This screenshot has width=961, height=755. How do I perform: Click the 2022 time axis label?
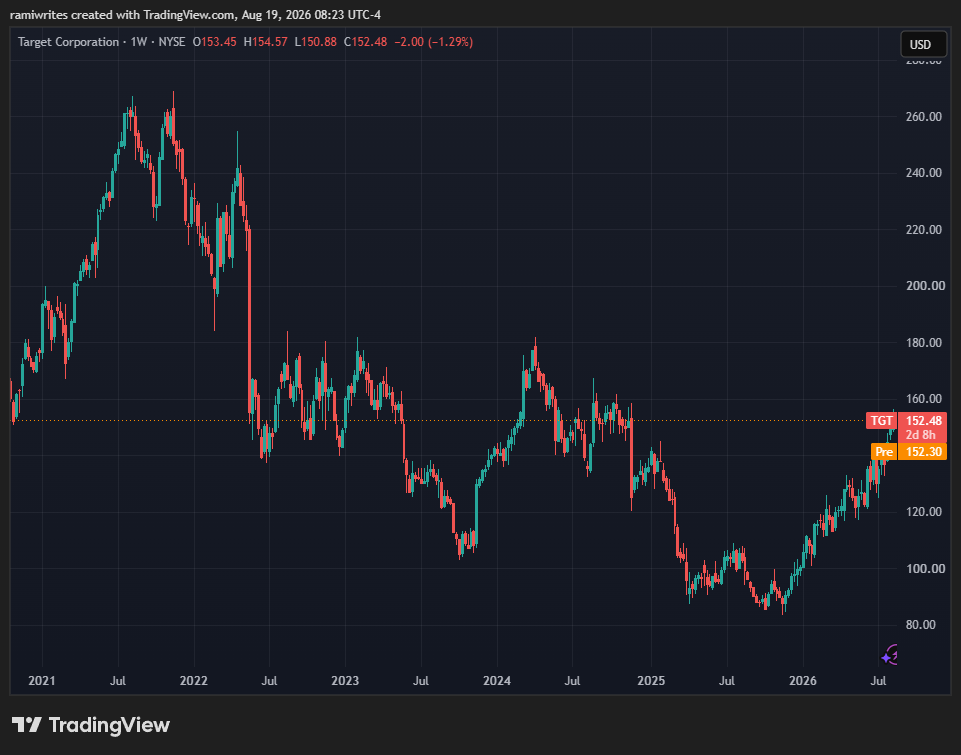(194, 681)
